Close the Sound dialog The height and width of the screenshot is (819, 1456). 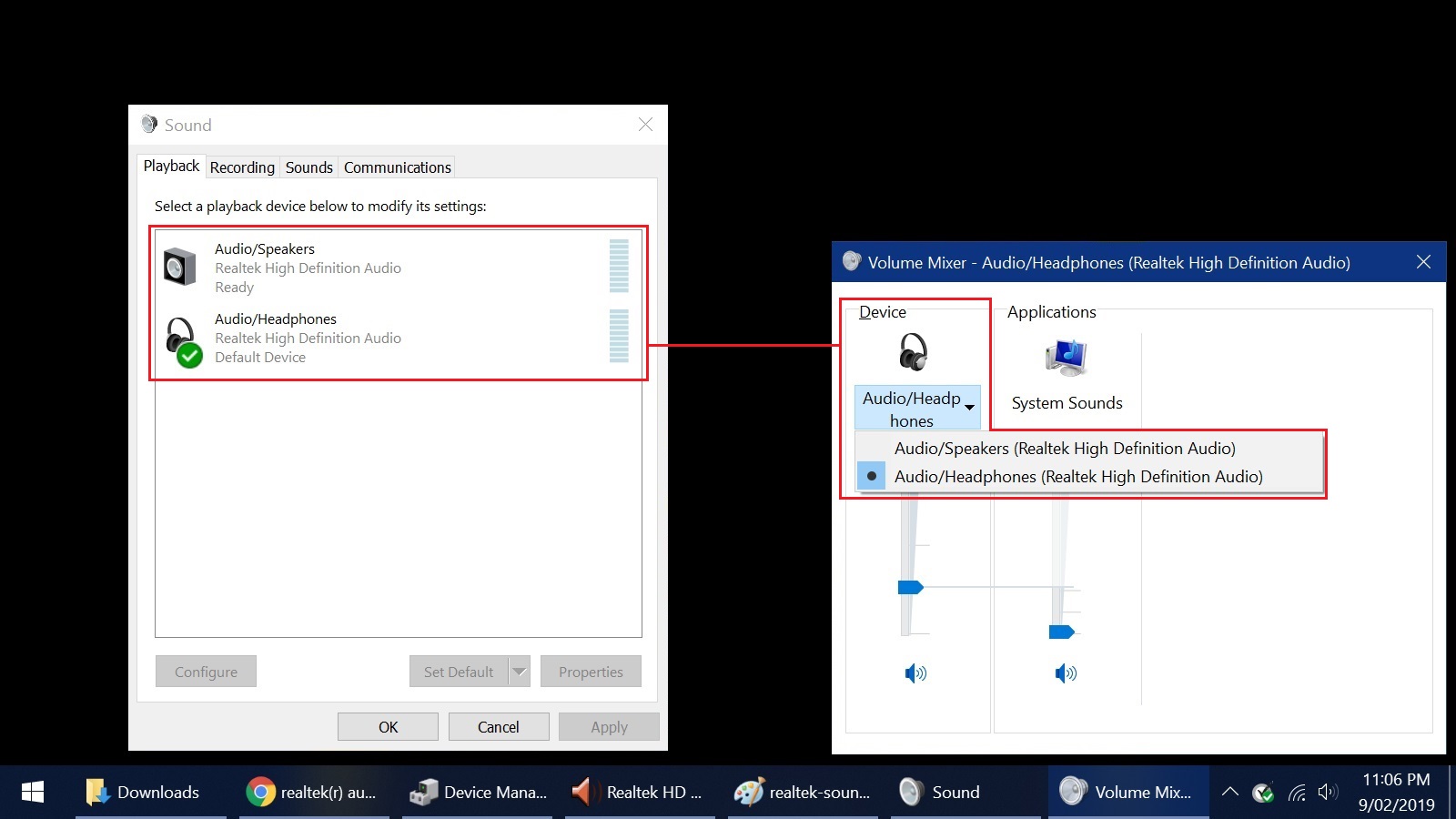pos(645,125)
